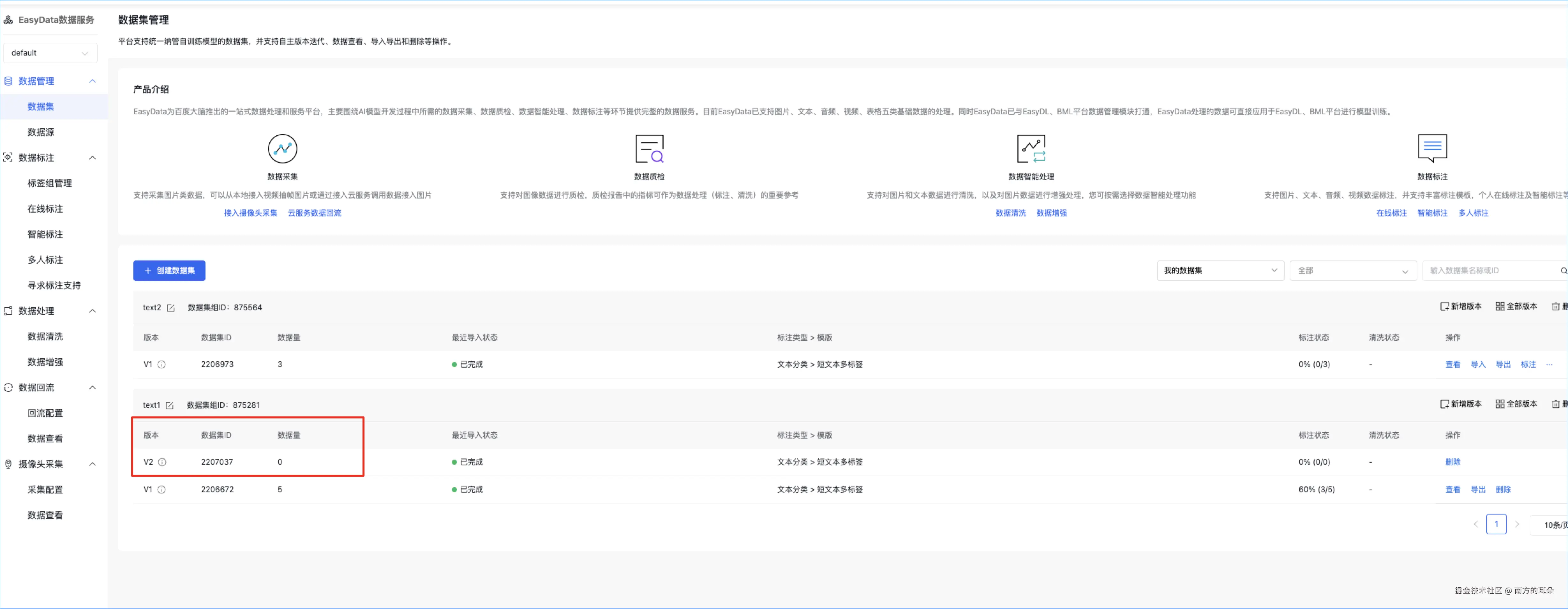The image size is (1568, 609).
Task: Click the edit icon next to text1
Action: tap(170, 406)
